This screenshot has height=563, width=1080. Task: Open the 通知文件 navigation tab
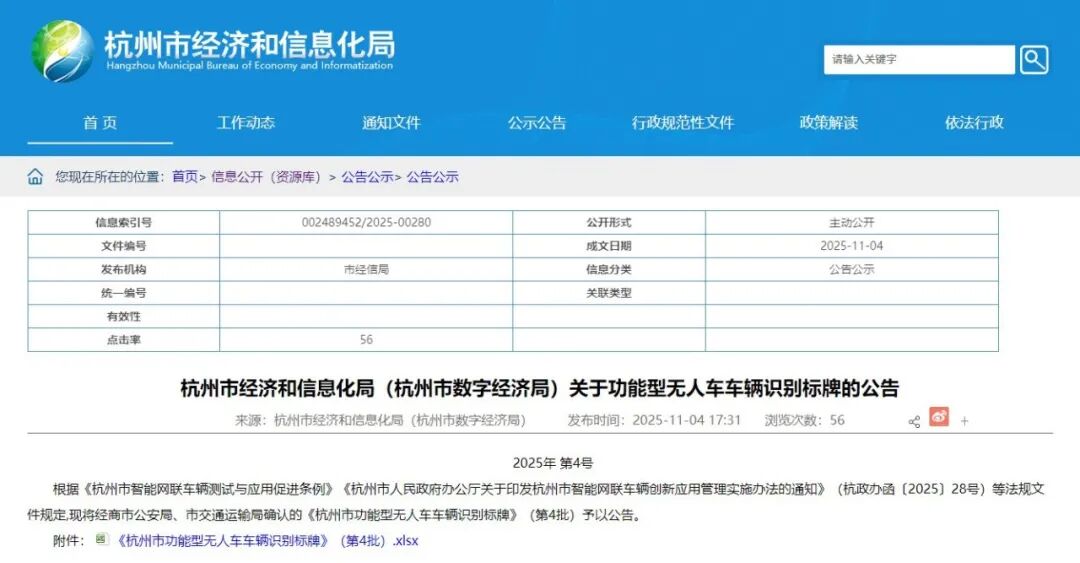pyautogui.click(x=391, y=123)
